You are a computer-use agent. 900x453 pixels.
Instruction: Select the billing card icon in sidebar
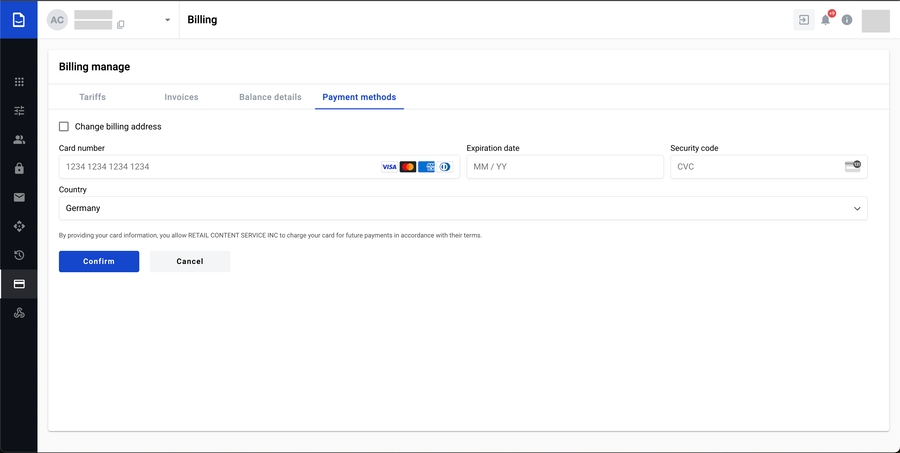click(x=19, y=284)
